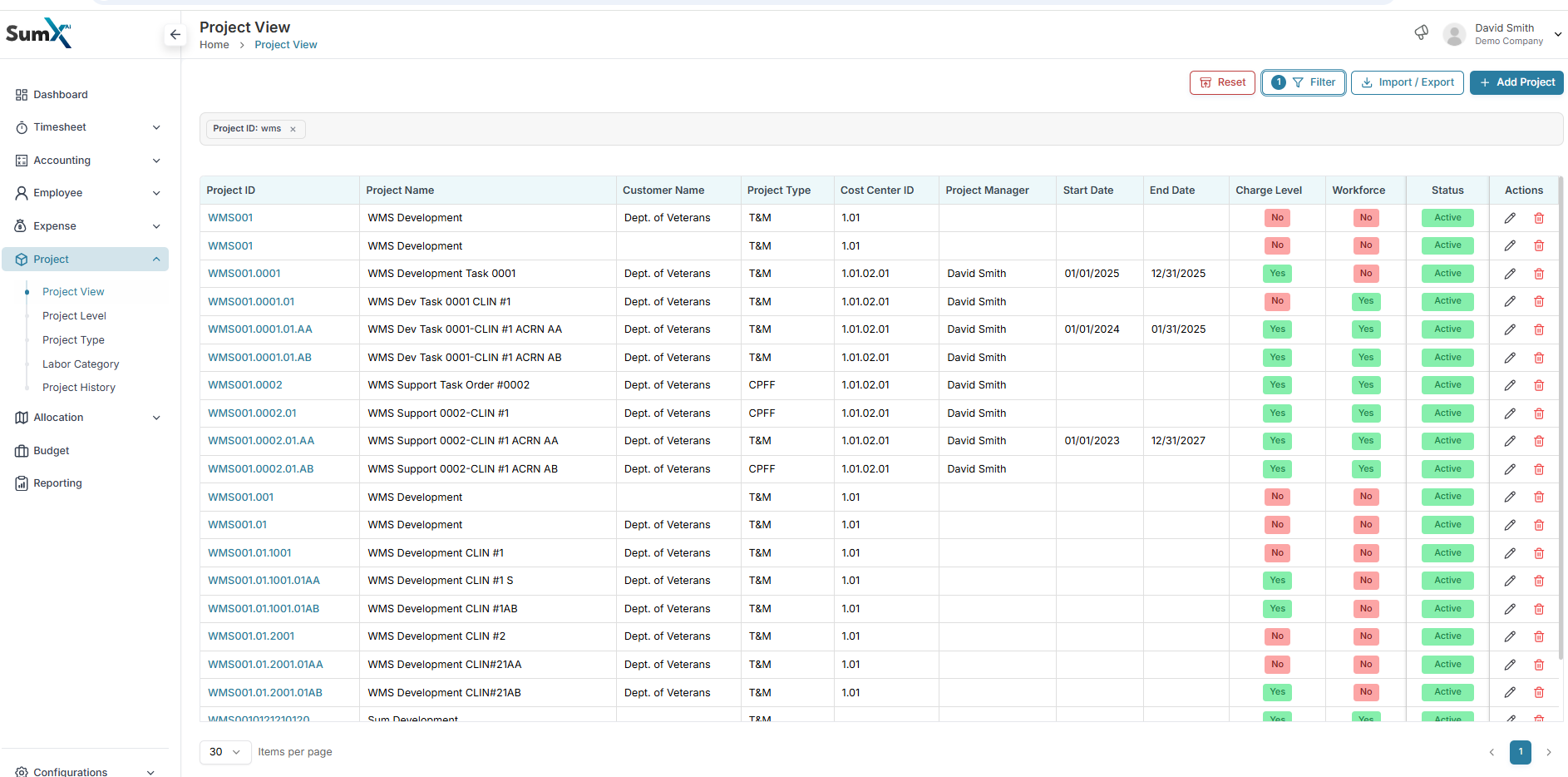Open project link WMS001.01.2001

pyautogui.click(x=251, y=636)
